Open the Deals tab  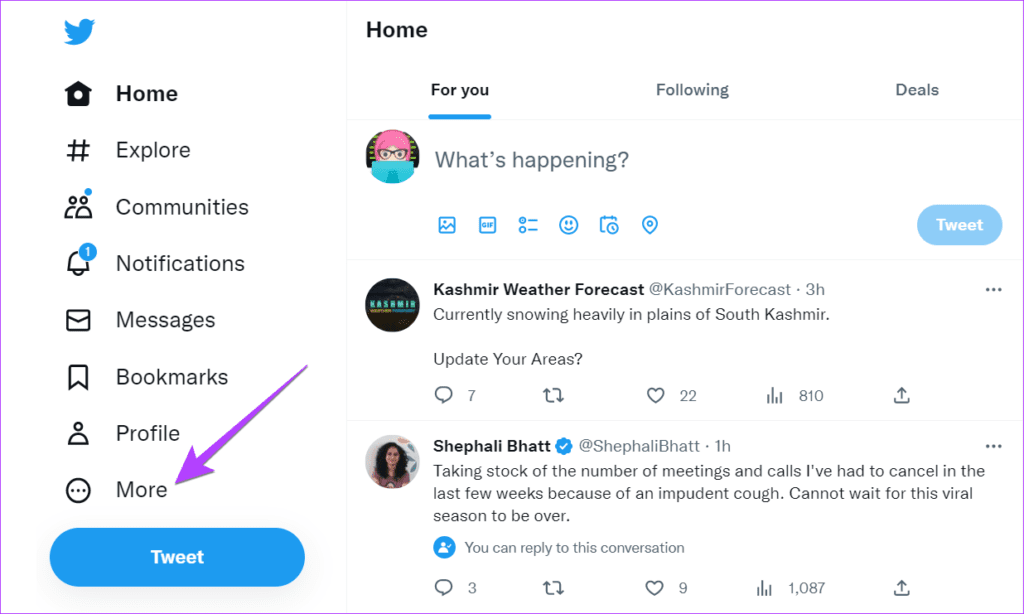pos(917,90)
